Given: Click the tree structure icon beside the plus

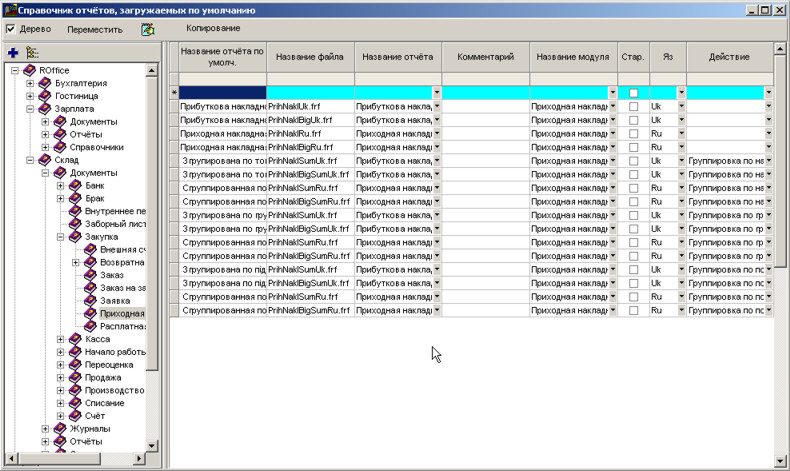Looking at the screenshot, I should click(32, 52).
